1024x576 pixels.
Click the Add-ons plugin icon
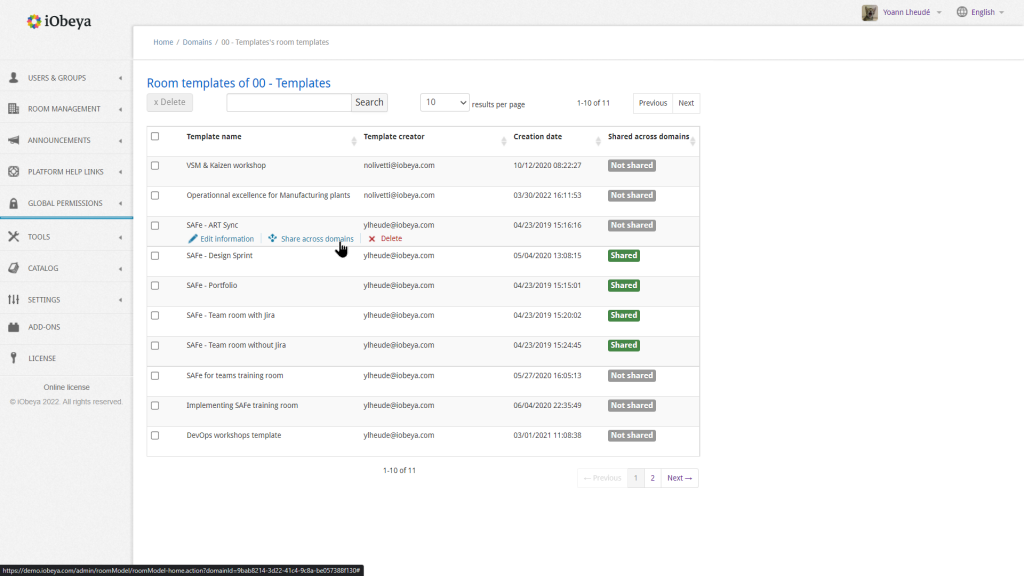coord(14,327)
